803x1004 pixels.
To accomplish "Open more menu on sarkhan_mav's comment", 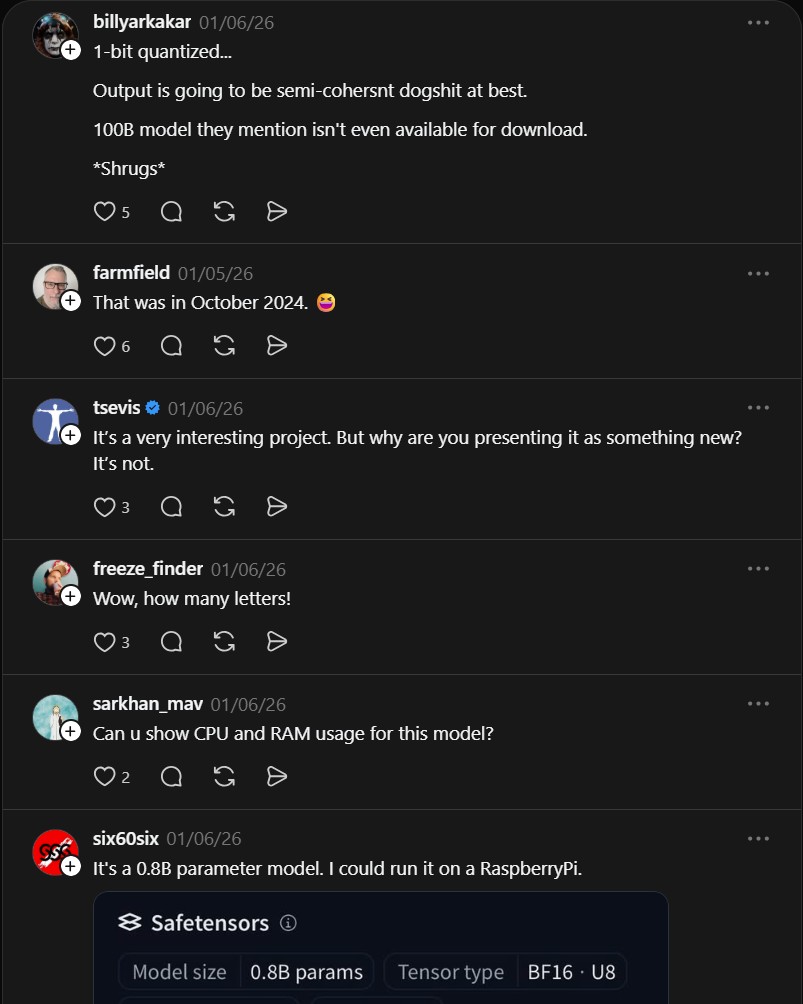I will click(758, 704).
